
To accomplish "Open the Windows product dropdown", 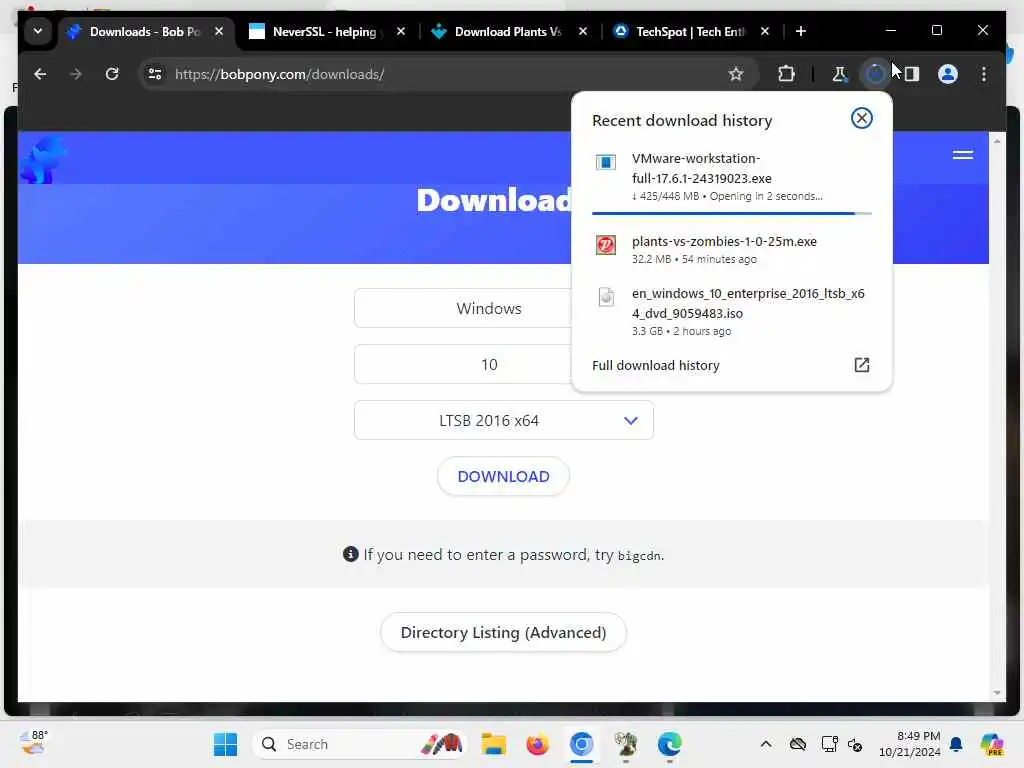I will [x=463, y=308].
